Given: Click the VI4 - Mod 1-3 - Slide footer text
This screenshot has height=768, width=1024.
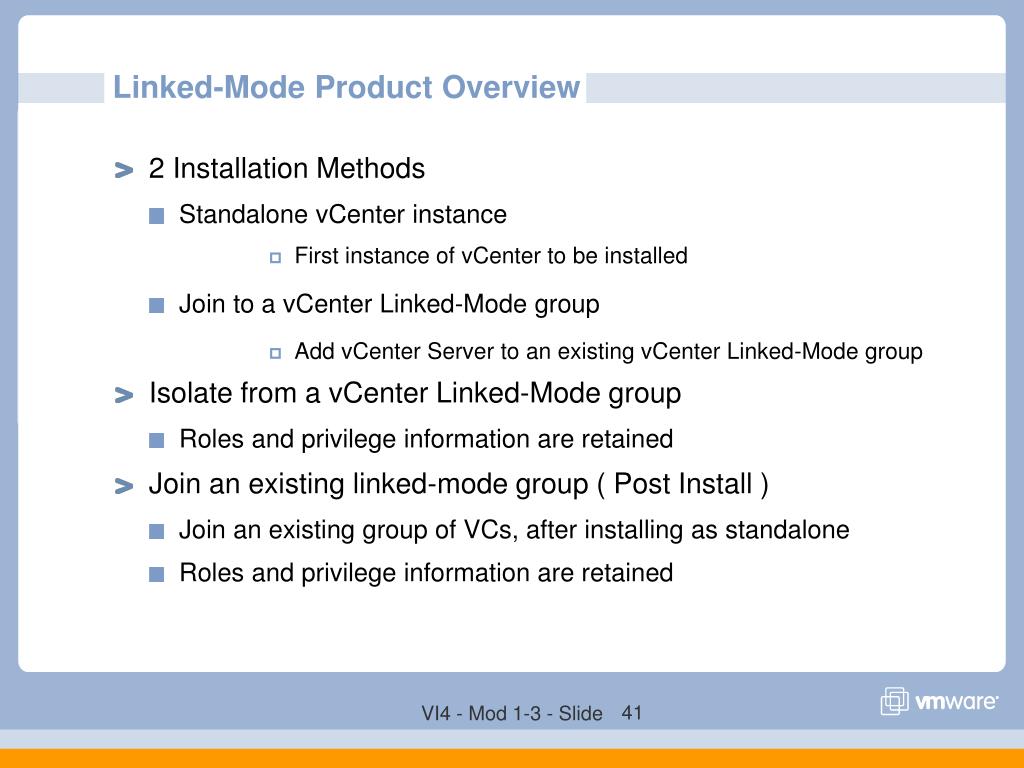Looking at the screenshot, I should coord(512,713).
